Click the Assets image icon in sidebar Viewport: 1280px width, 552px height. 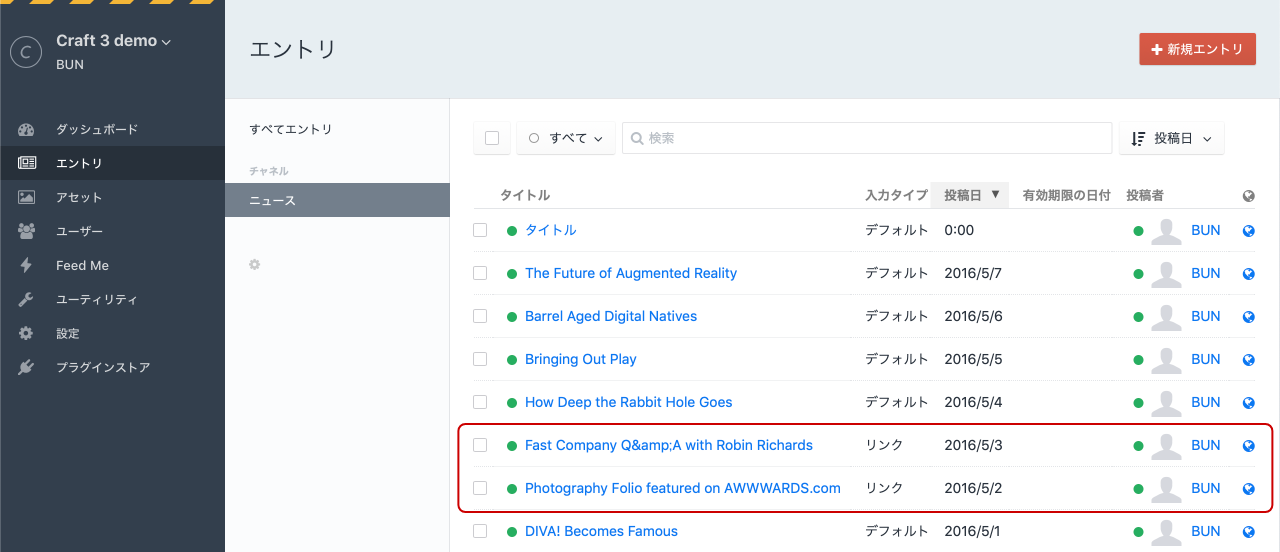[x=27, y=198]
